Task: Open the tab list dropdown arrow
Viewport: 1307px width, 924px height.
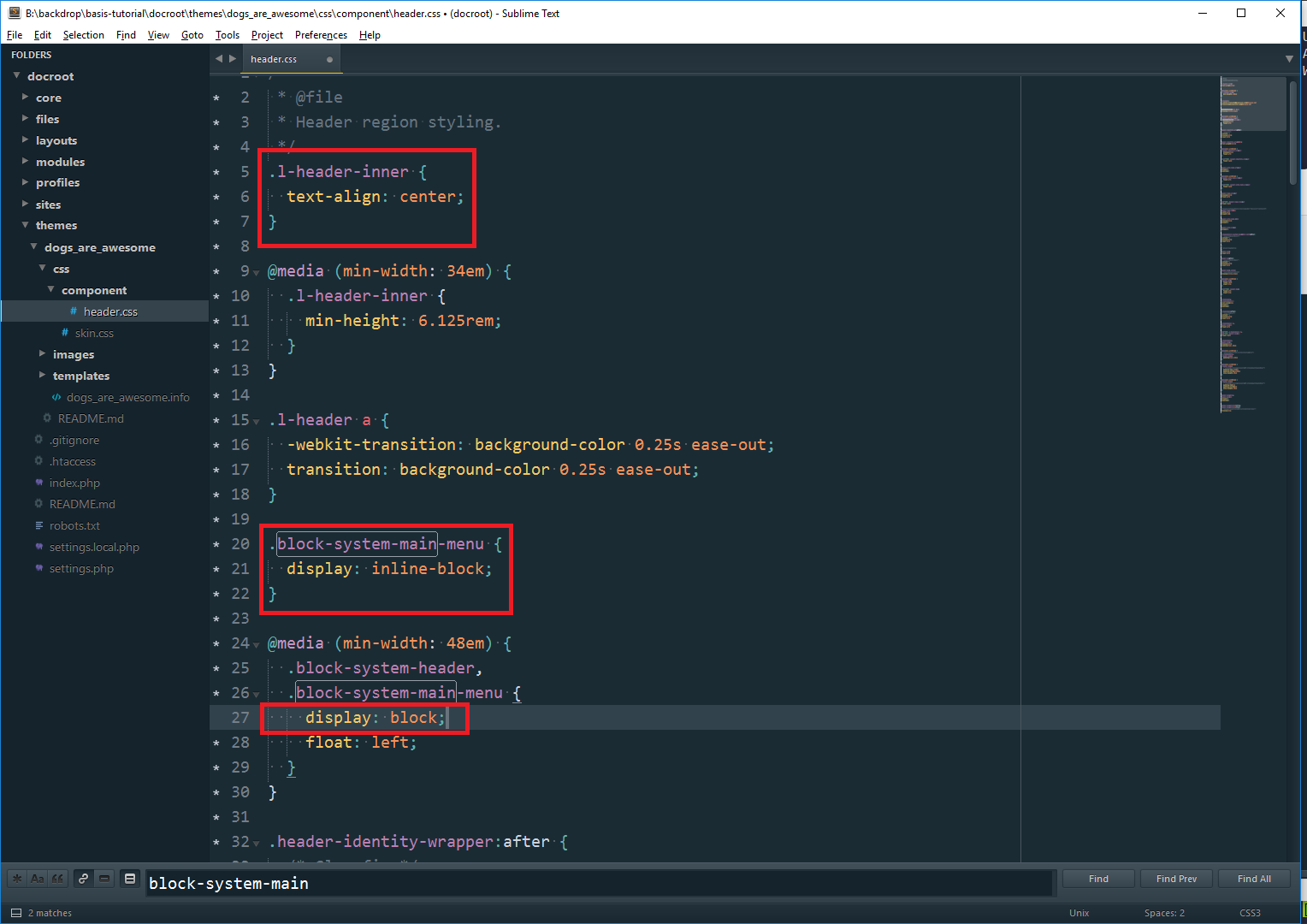Action: [1289, 59]
